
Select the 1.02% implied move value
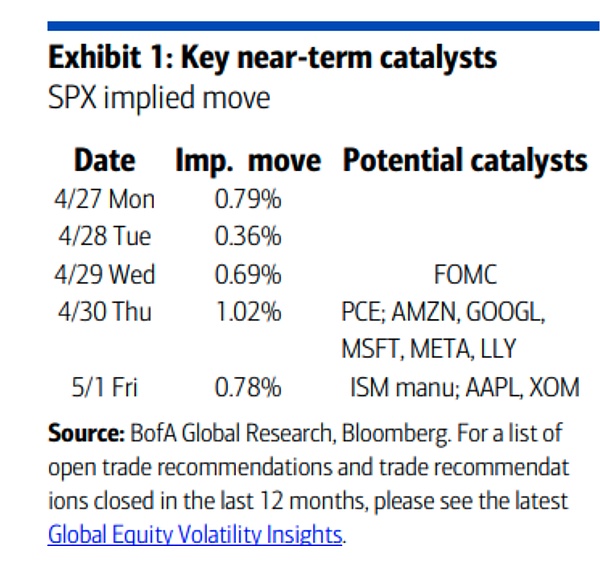coord(248,311)
